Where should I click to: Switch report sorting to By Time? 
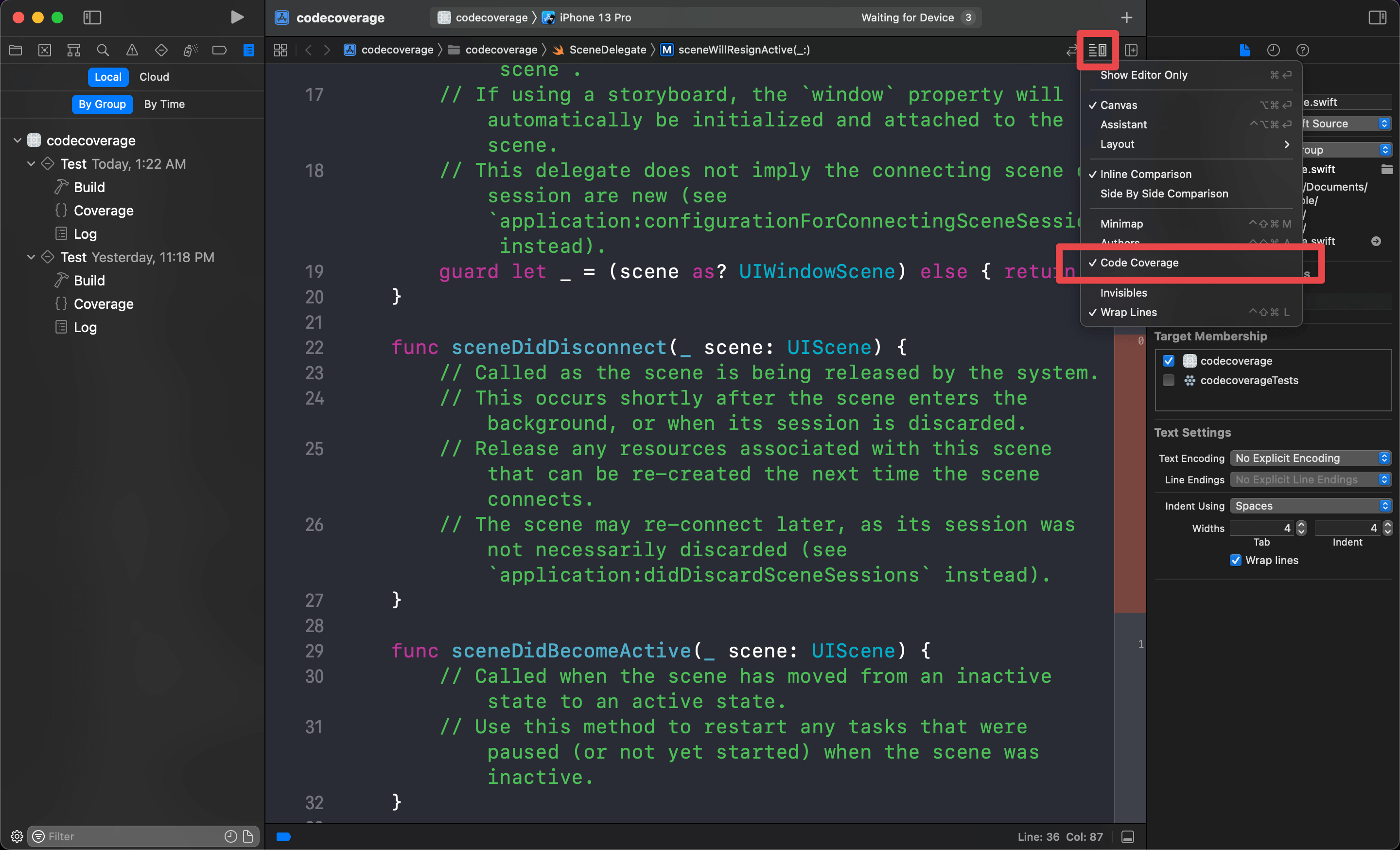[164, 104]
